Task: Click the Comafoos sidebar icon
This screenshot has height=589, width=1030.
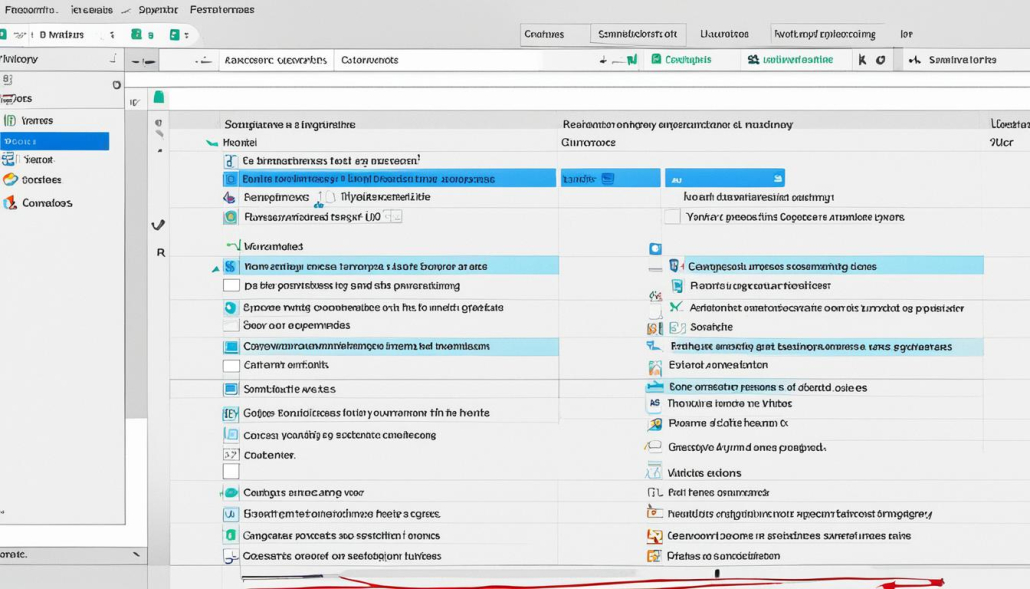Action: pos(10,203)
